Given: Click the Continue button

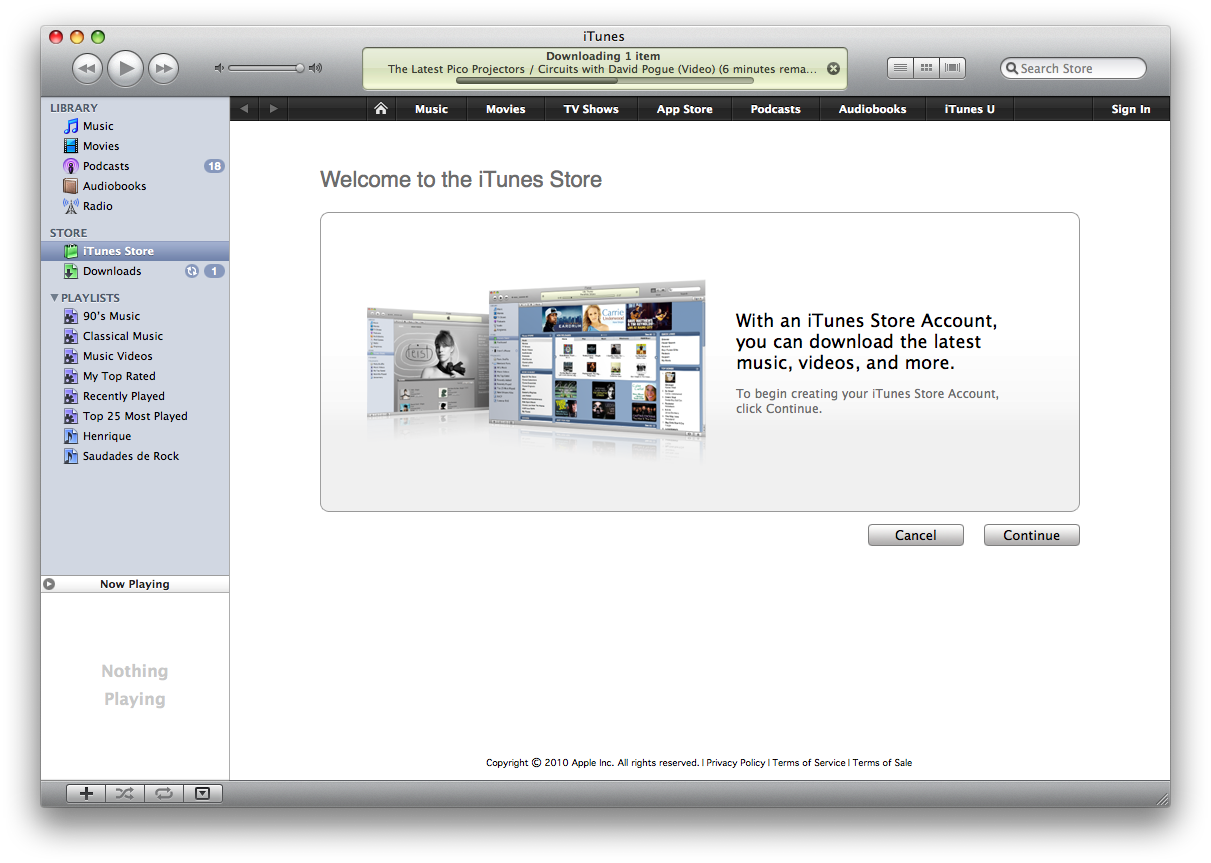Looking at the screenshot, I should [x=1032, y=535].
